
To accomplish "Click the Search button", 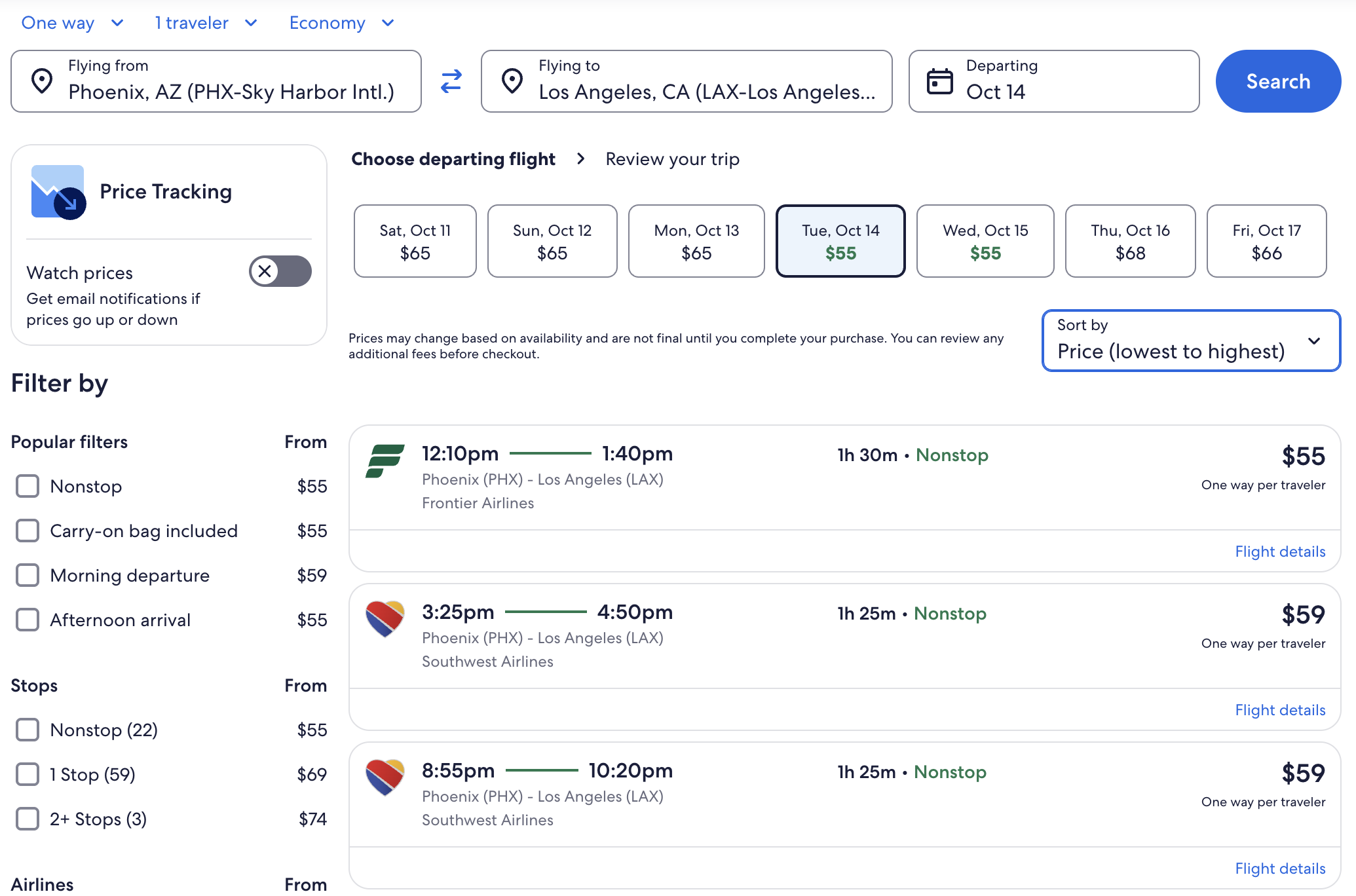I will click(1277, 81).
